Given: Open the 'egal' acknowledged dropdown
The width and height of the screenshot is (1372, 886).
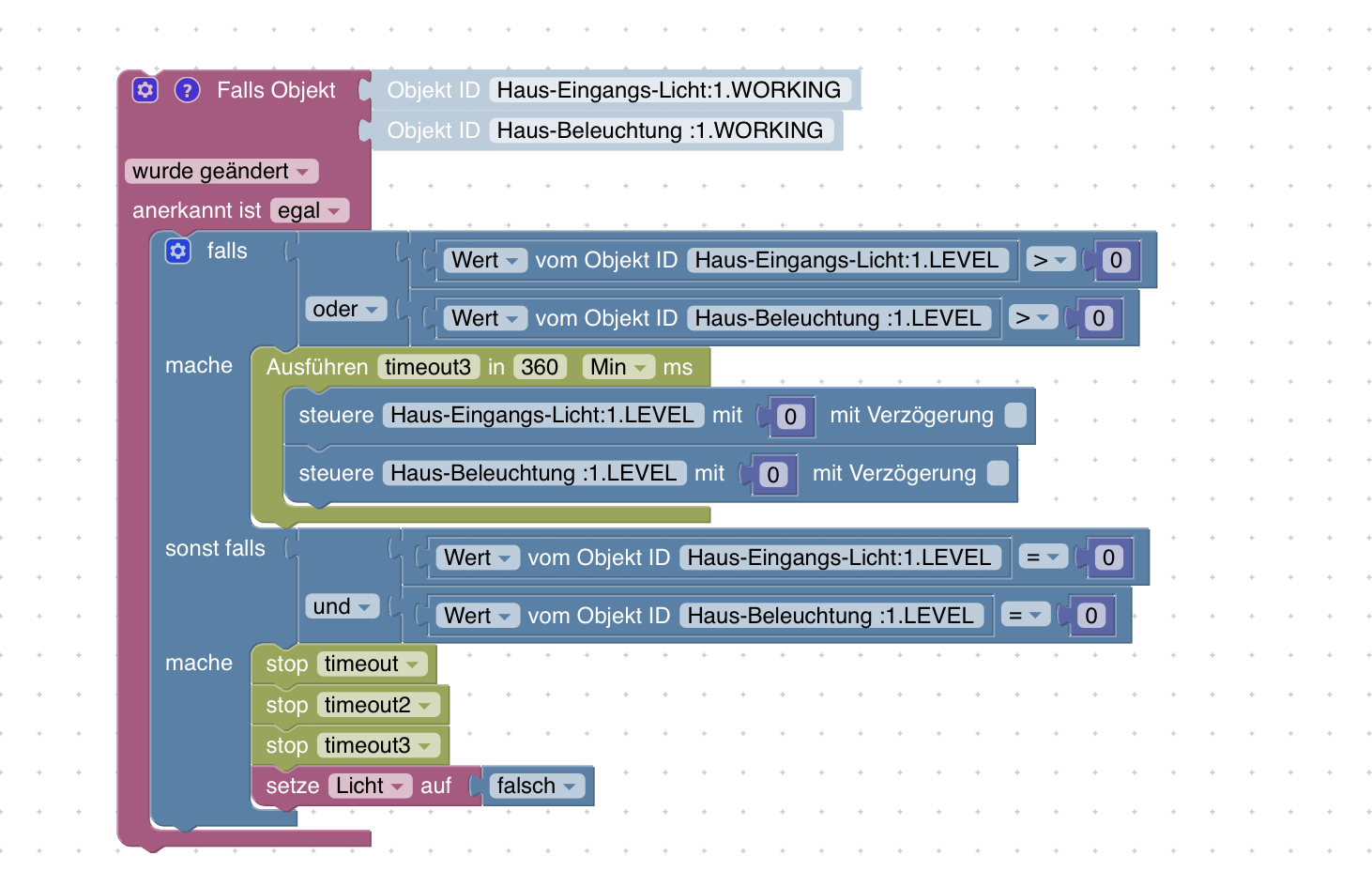Looking at the screenshot, I should tap(310, 210).
